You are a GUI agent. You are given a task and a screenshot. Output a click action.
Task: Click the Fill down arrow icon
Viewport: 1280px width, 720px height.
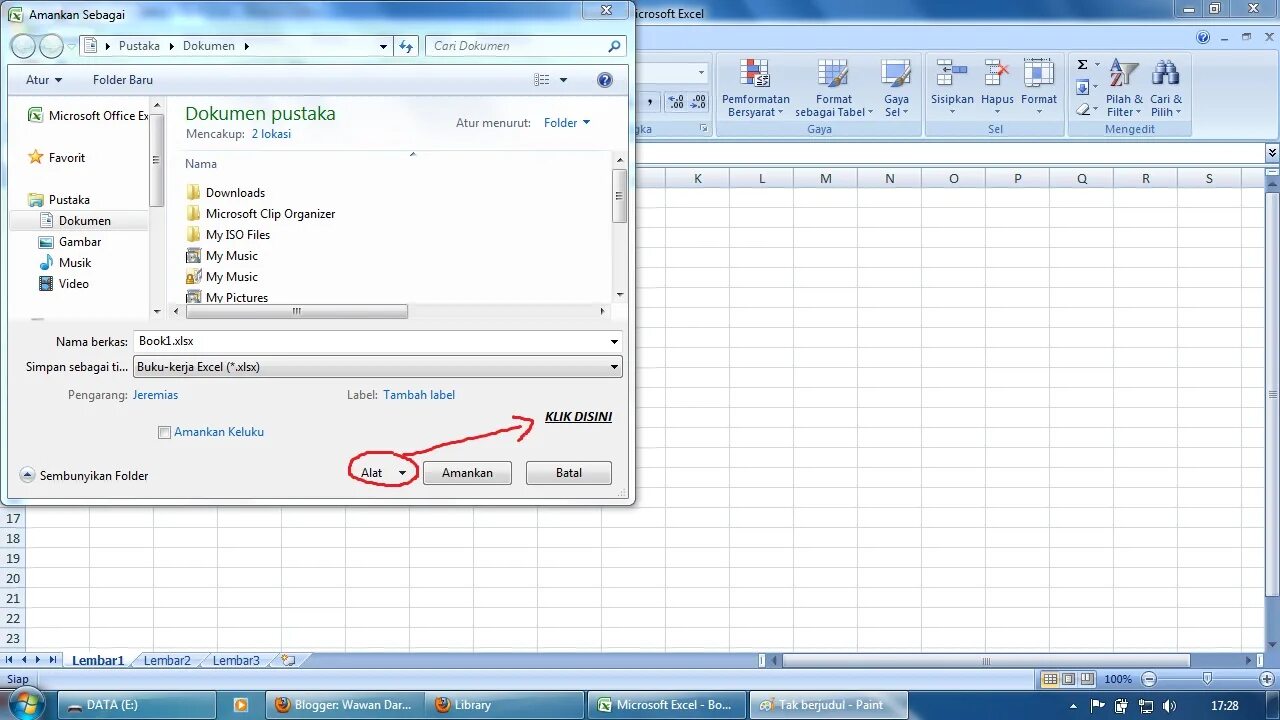tap(1082, 88)
